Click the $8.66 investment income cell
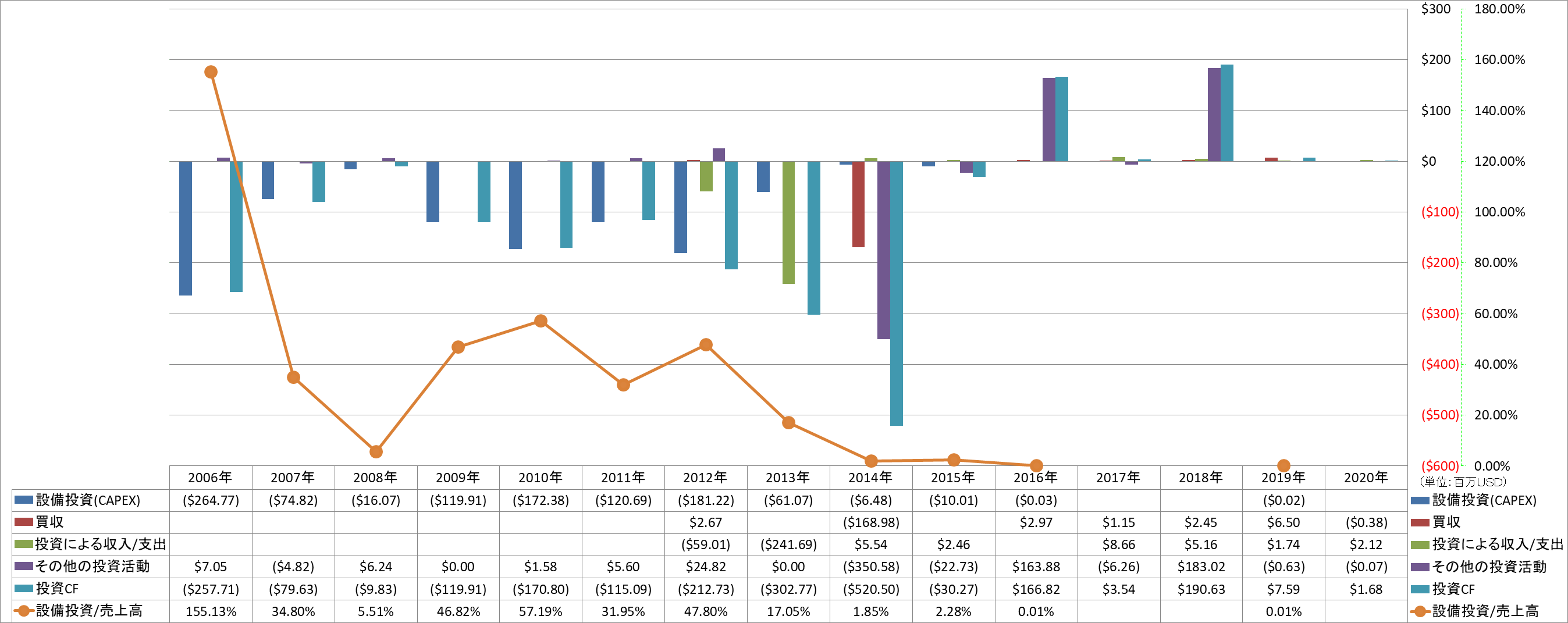This screenshot has width=1568, height=623. click(1118, 544)
